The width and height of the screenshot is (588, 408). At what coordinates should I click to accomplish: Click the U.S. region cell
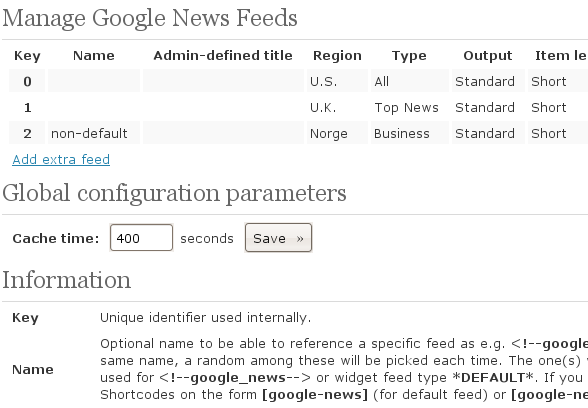(x=337, y=81)
